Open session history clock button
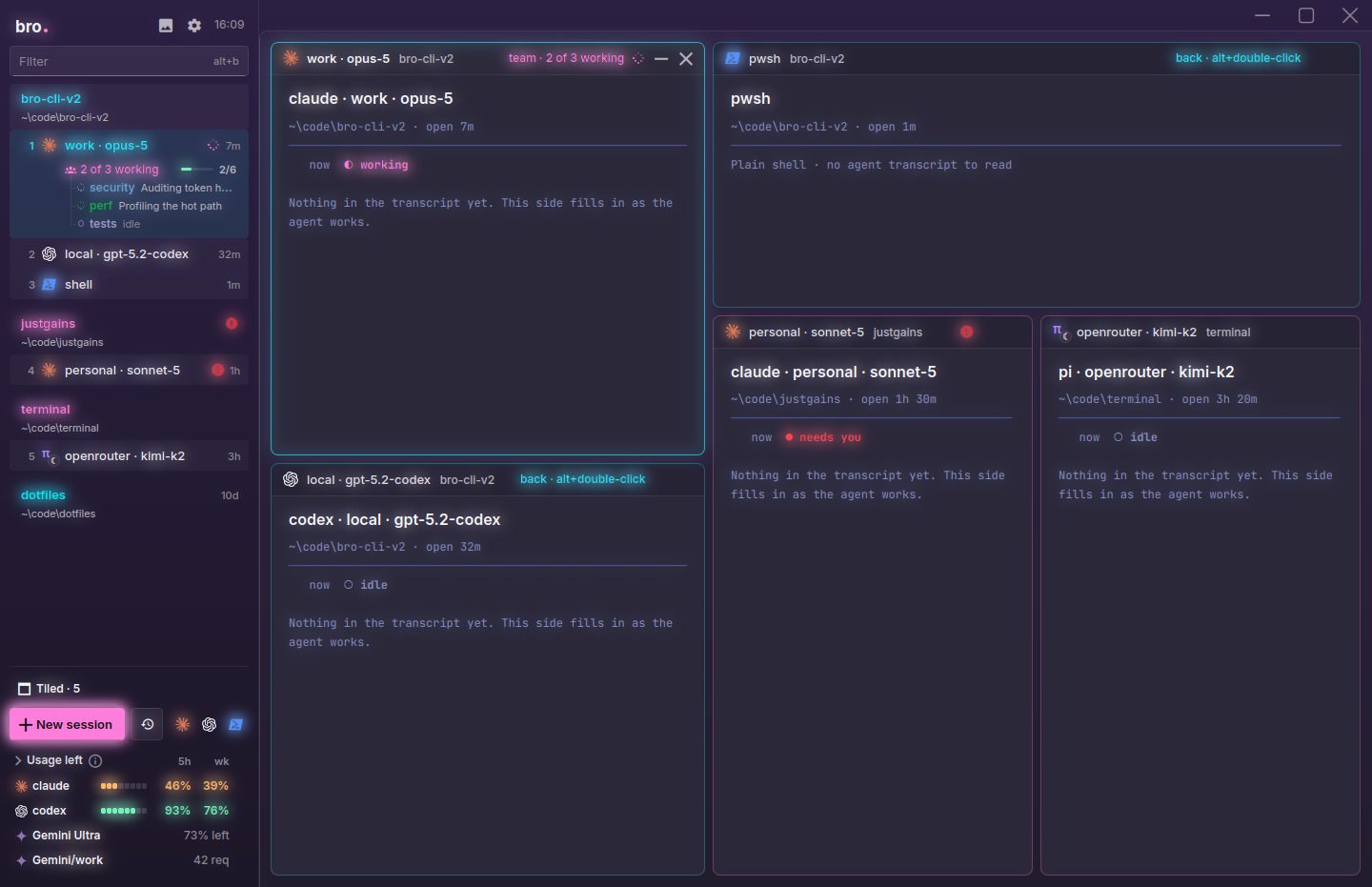 pos(148,724)
